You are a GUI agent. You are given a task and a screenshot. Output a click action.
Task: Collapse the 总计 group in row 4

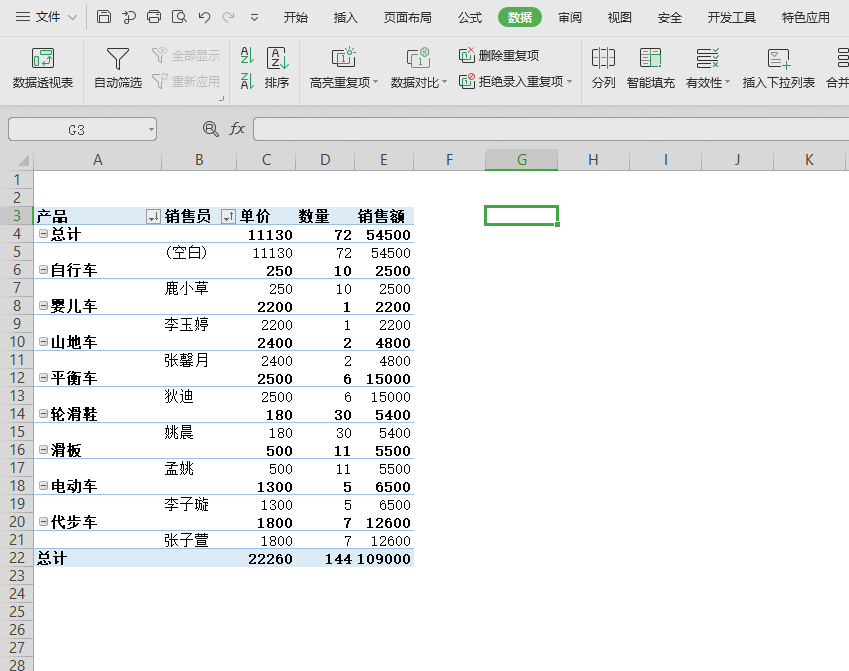click(43, 234)
